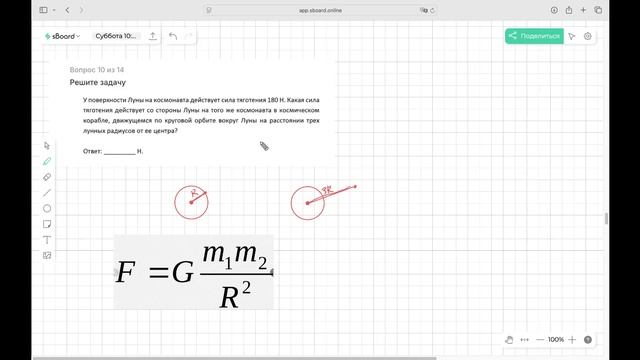Click the redo arrow

(188, 36)
